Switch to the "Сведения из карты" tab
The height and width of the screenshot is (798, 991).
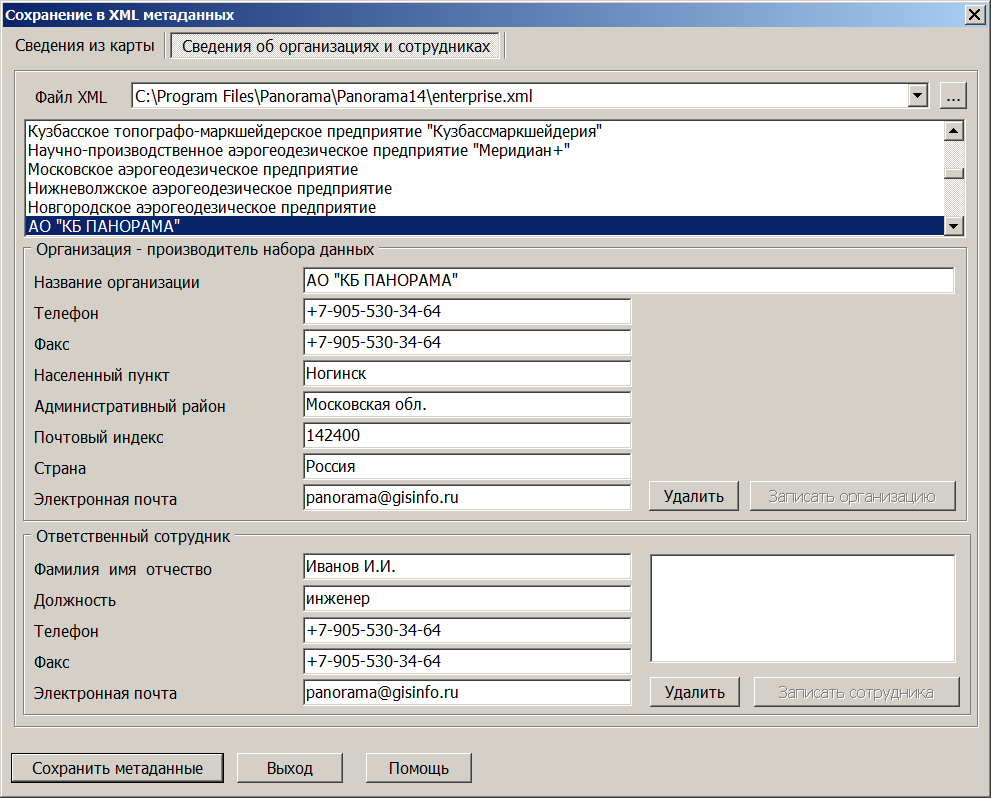pos(85,46)
